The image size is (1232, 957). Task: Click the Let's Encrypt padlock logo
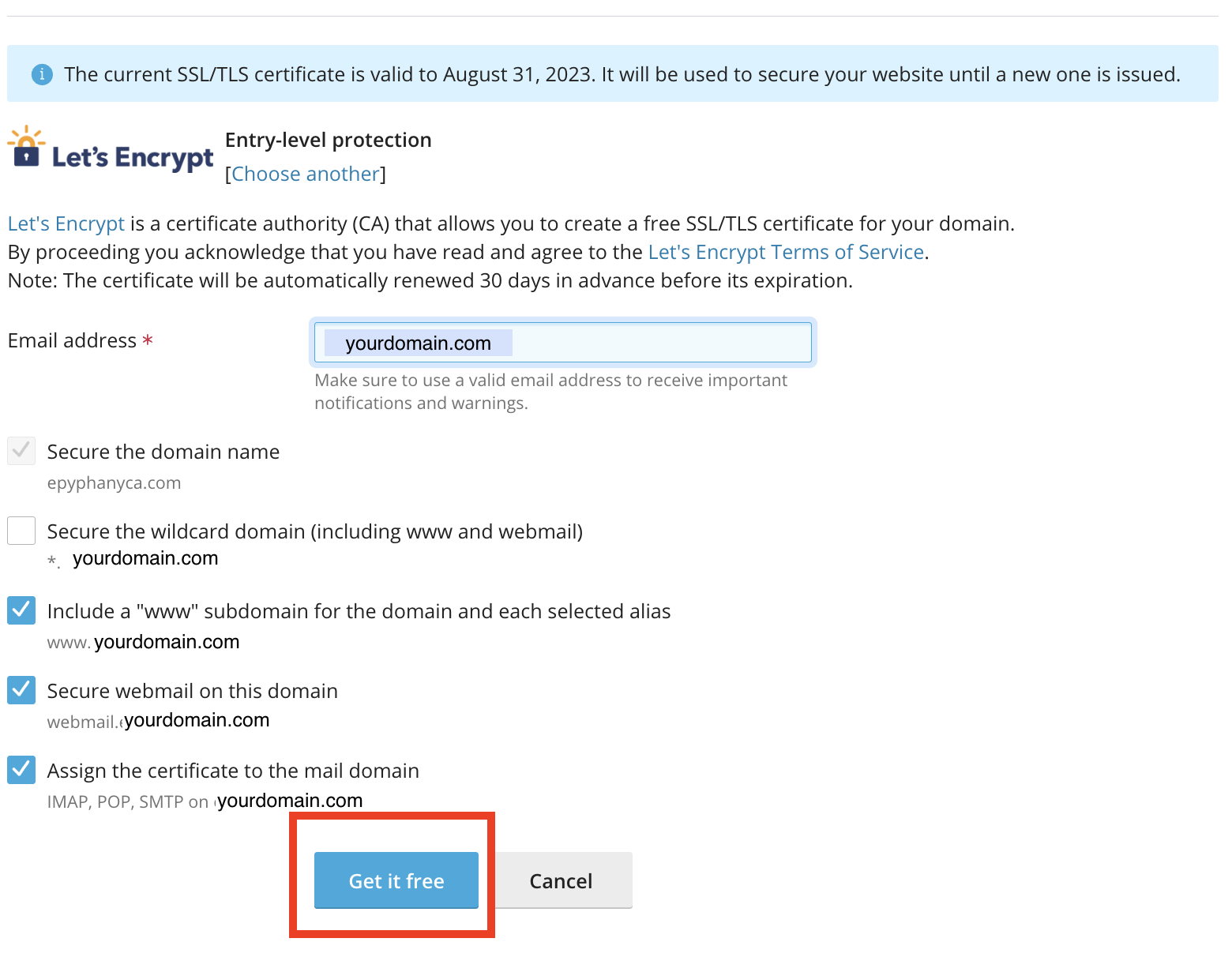[x=26, y=146]
